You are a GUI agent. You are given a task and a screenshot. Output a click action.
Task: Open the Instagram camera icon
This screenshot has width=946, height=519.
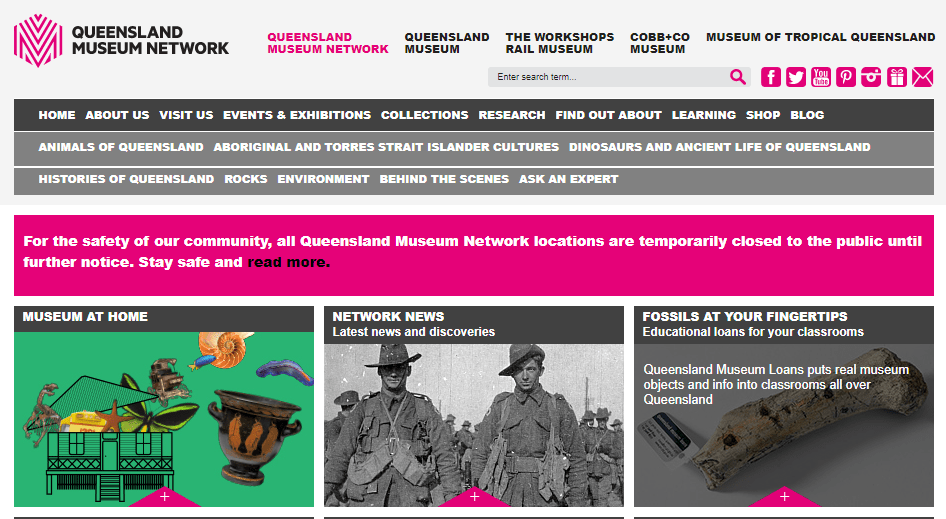click(x=871, y=77)
